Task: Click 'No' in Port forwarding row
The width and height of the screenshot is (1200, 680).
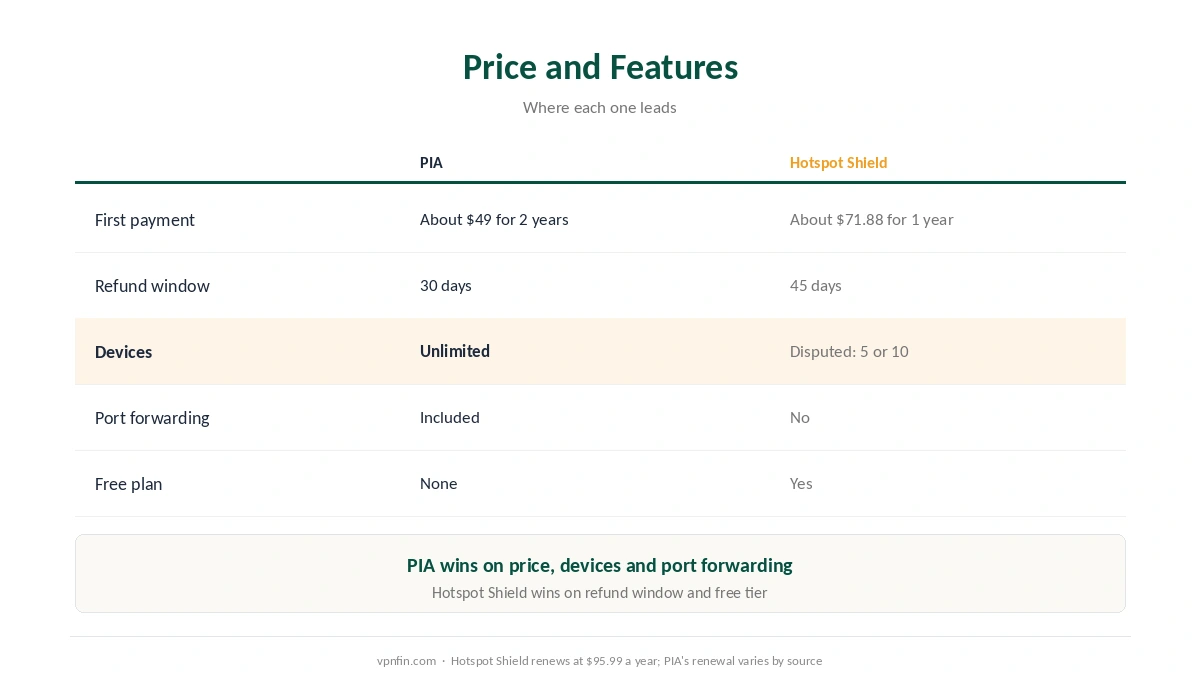Action: tap(800, 417)
